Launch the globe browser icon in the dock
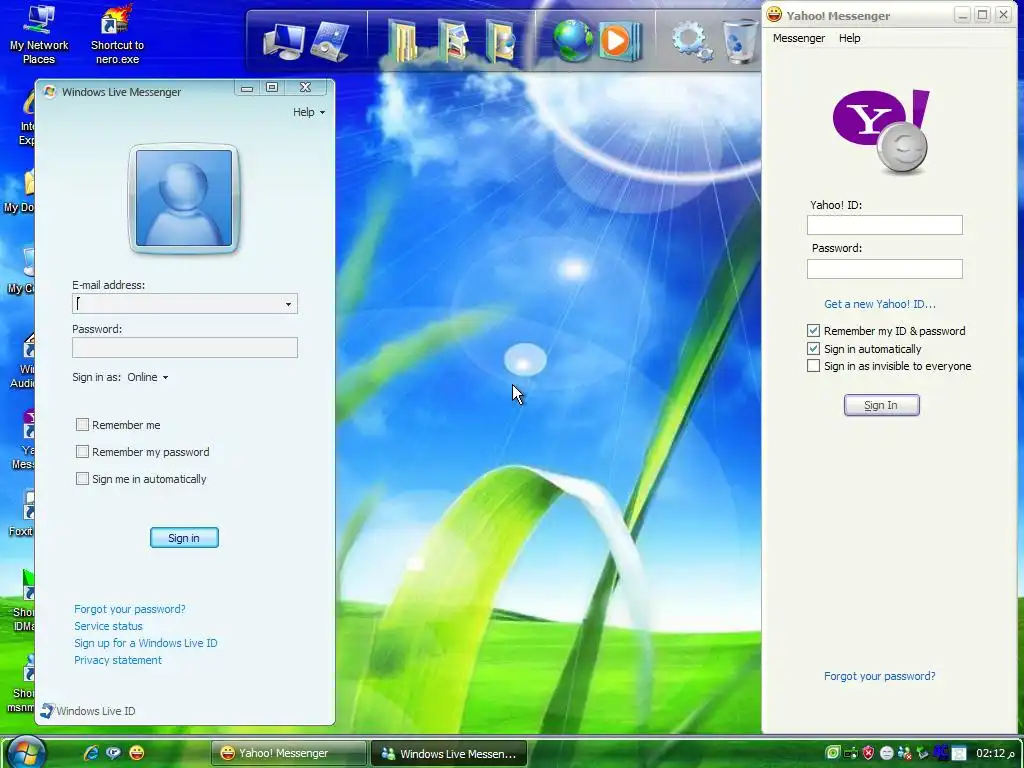 [573, 41]
